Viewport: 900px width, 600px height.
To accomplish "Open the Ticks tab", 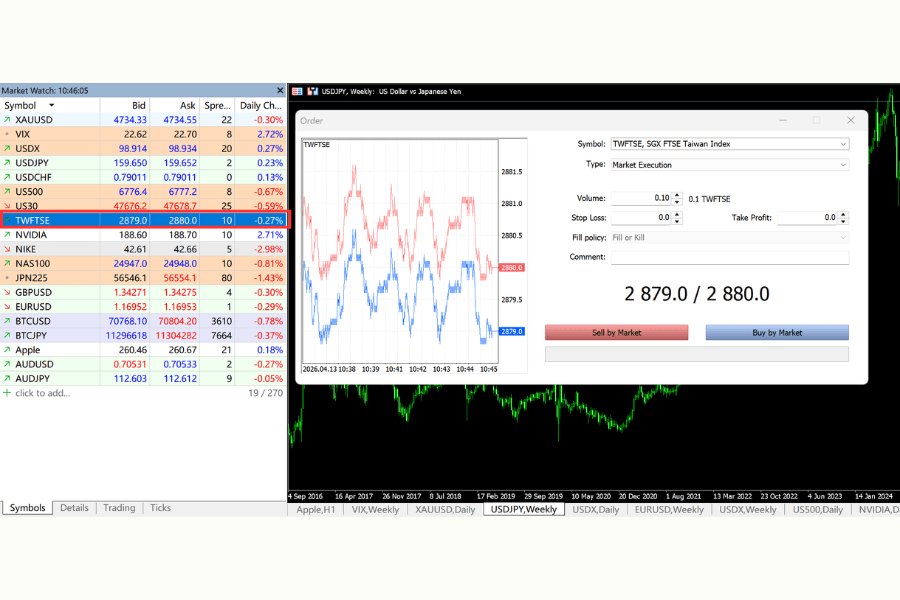I will (x=160, y=508).
